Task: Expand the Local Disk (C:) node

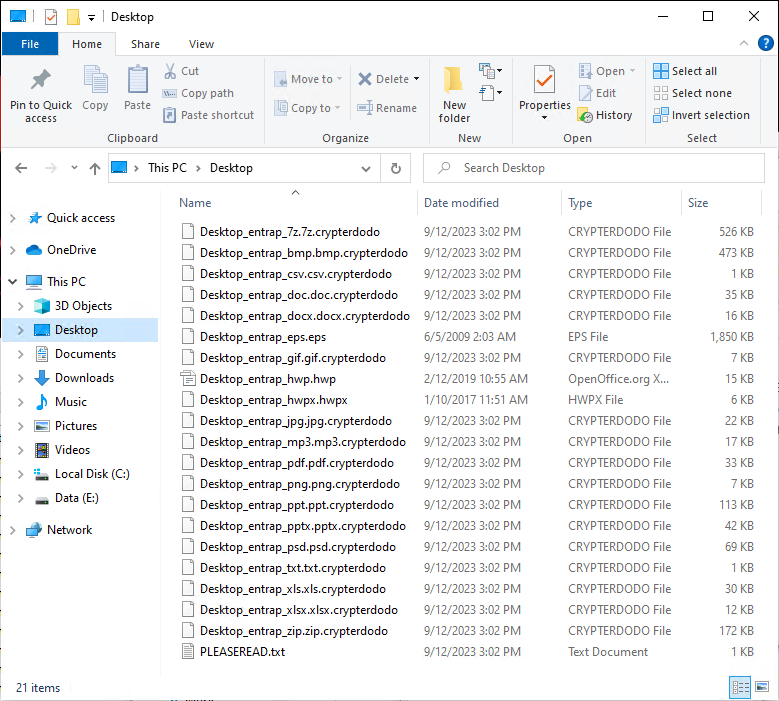Action: 21,474
